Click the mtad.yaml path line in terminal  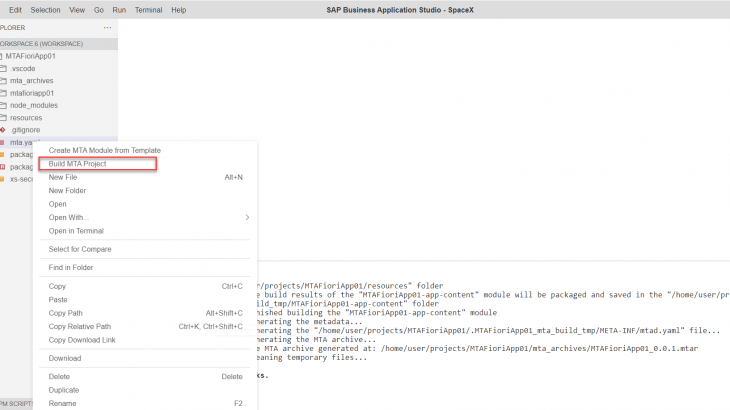[487, 330]
